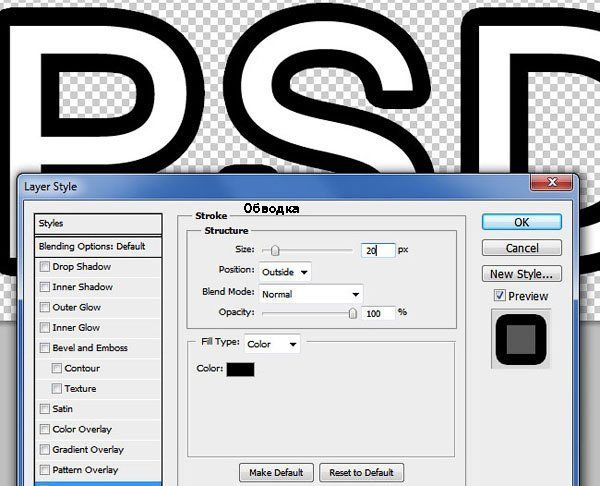Select Blending Options: Default entry

tap(98, 246)
